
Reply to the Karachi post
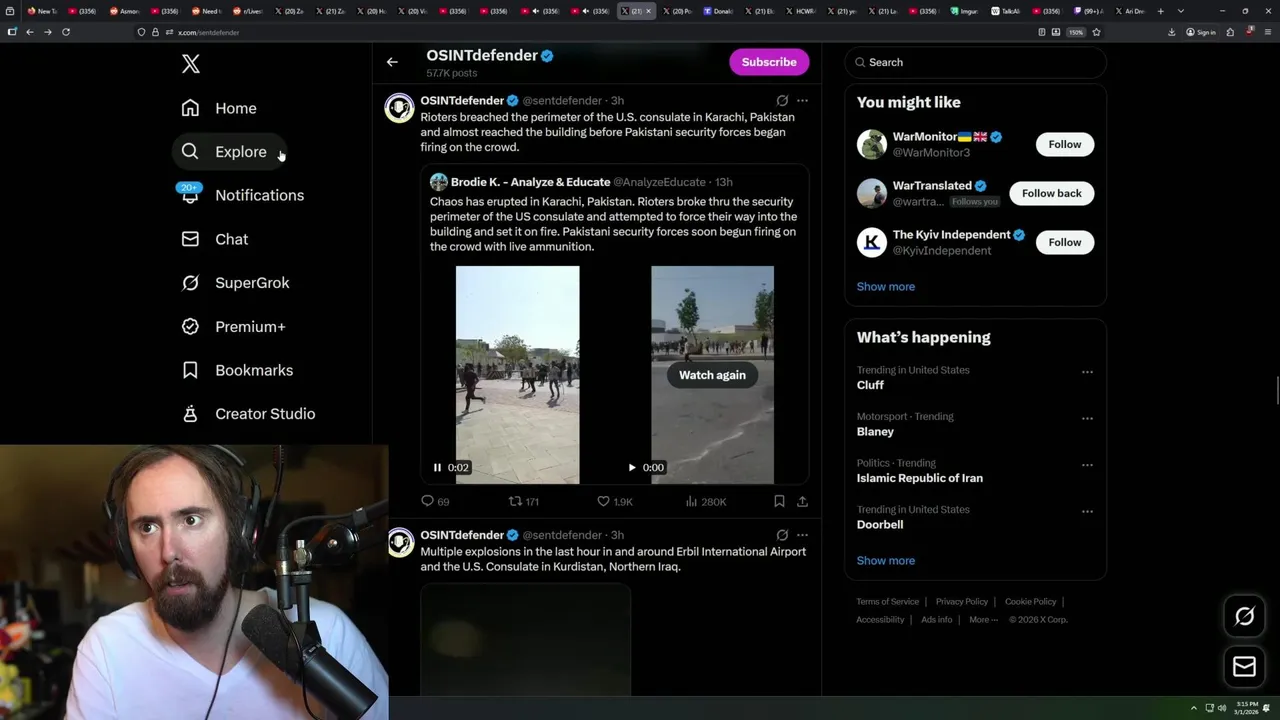tap(435, 502)
